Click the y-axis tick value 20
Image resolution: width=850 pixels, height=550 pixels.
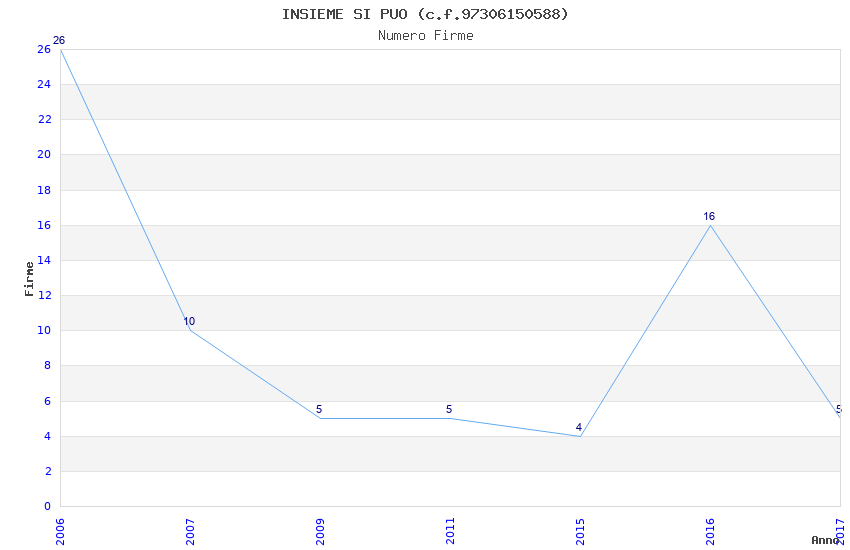pyautogui.click(x=44, y=155)
